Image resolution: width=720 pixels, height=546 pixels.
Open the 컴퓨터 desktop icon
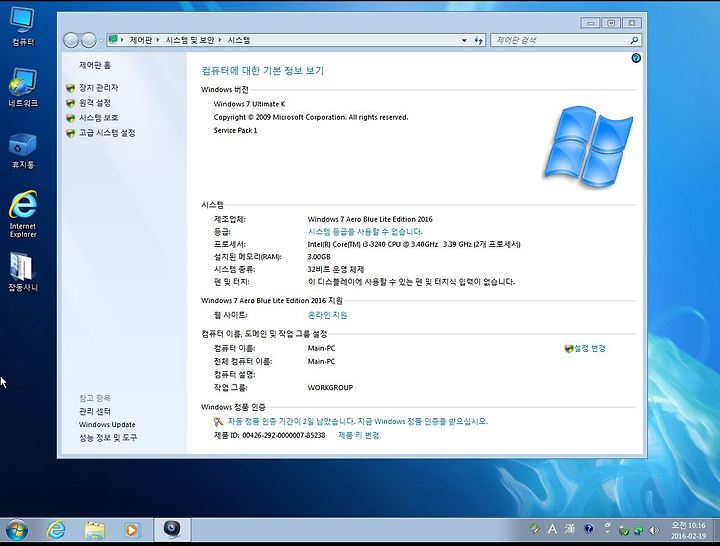tap(22, 27)
